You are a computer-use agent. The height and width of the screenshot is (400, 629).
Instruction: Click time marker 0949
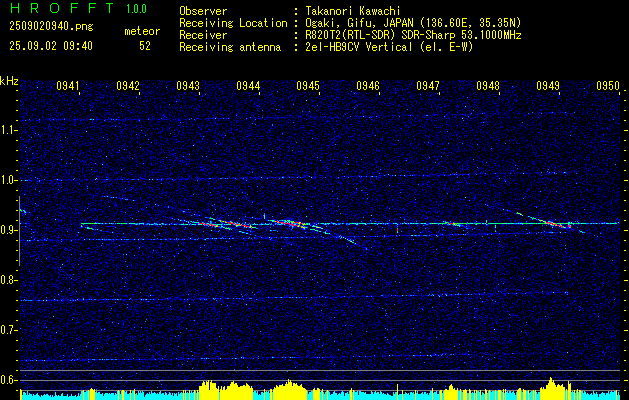pyautogui.click(x=548, y=86)
